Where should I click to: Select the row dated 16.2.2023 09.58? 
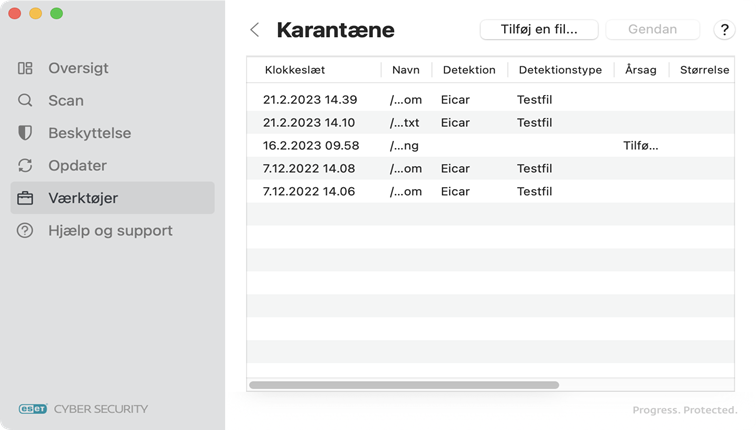490,146
